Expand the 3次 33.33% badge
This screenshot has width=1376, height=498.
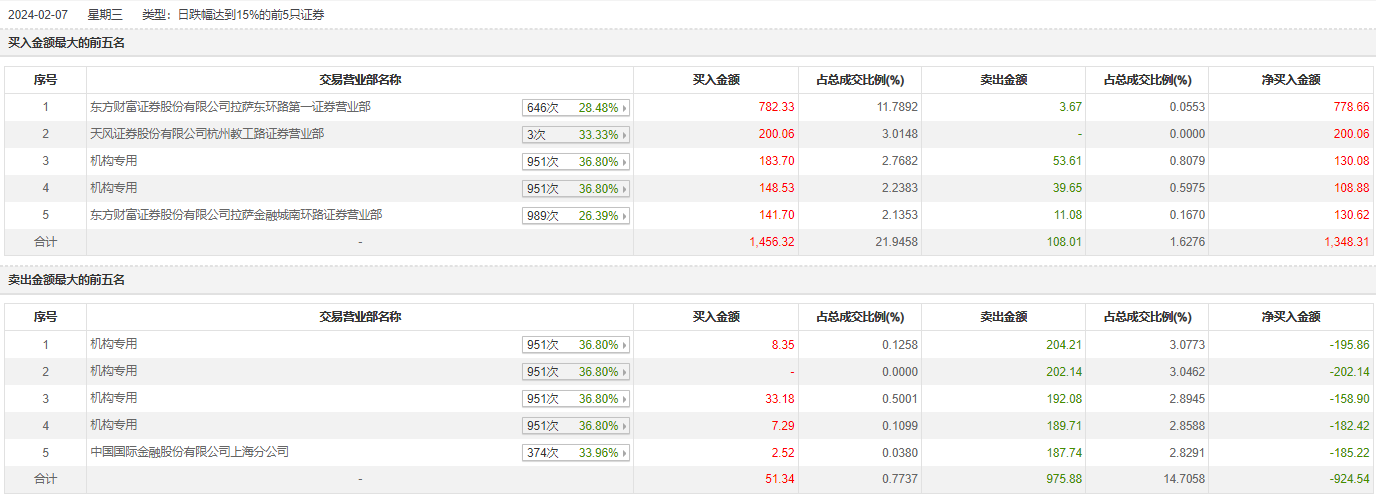tap(576, 135)
